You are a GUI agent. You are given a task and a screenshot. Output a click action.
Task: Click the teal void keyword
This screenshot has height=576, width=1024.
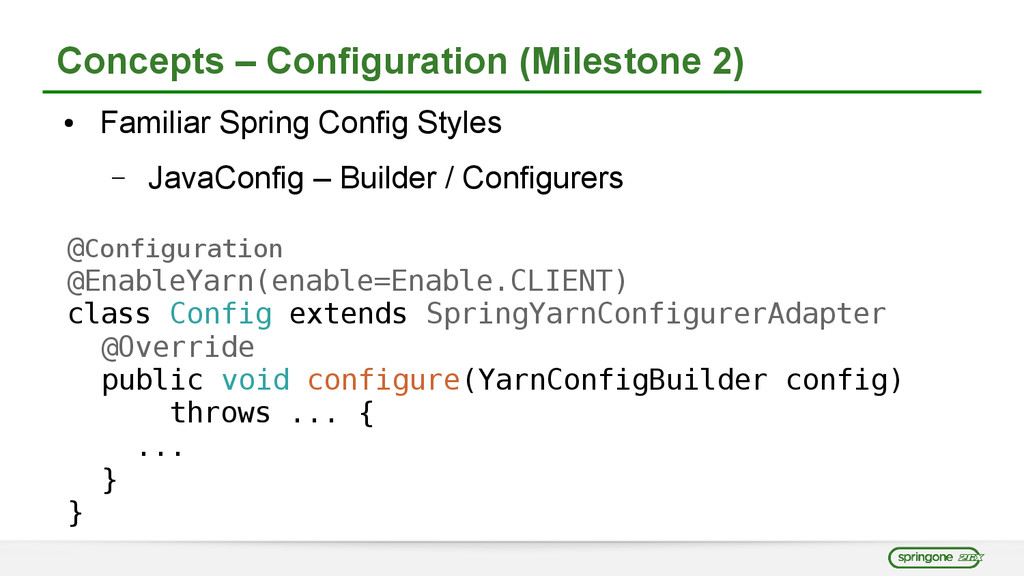coord(255,381)
